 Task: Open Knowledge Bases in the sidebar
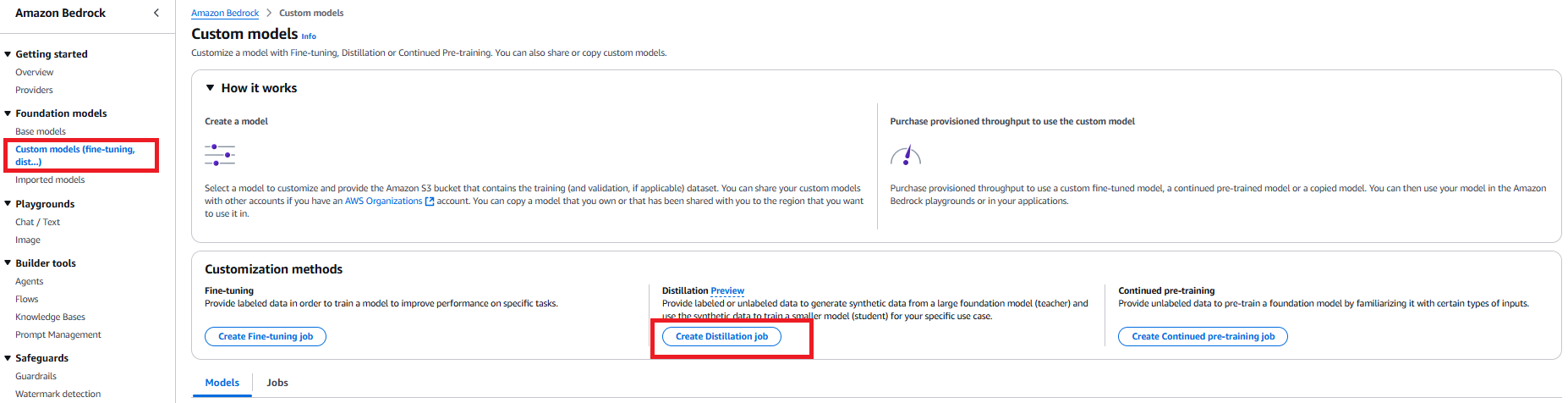[50, 317]
